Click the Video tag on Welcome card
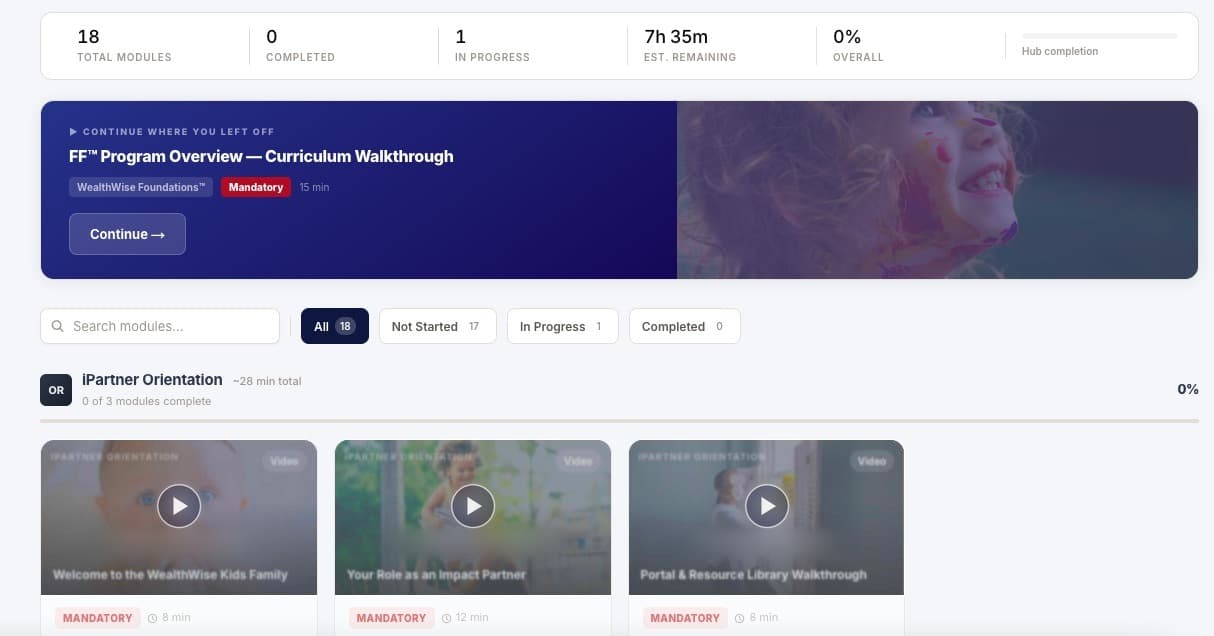This screenshot has width=1214, height=636. coord(284,461)
